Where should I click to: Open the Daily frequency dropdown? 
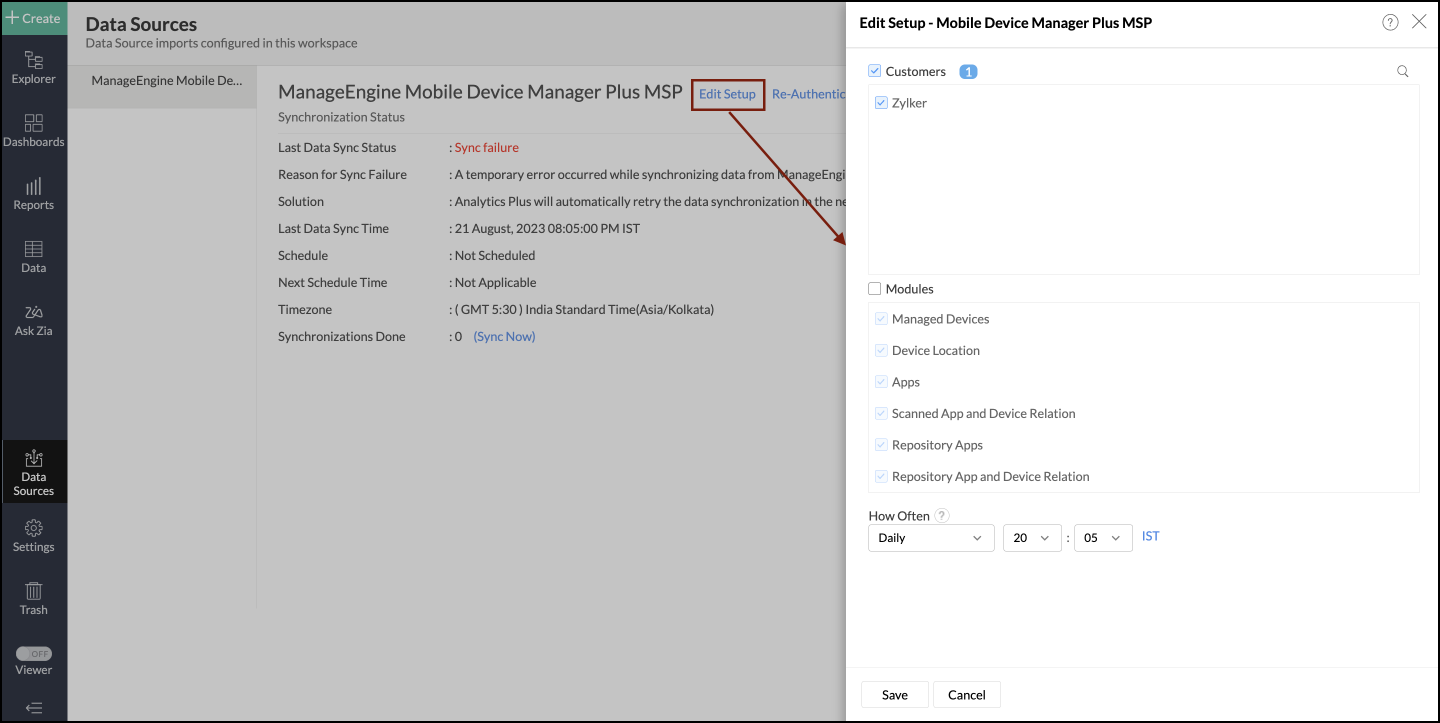pyautogui.click(x=931, y=538)
